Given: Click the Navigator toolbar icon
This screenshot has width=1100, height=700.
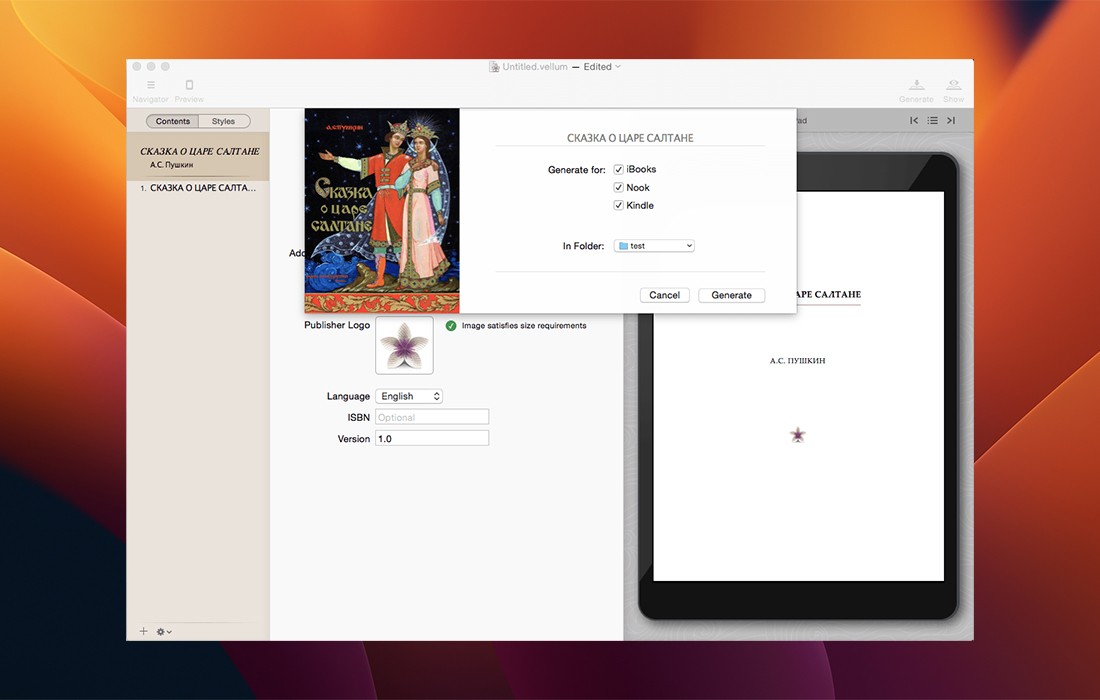Looking at the screenshot, I should [x=151, y=86].
